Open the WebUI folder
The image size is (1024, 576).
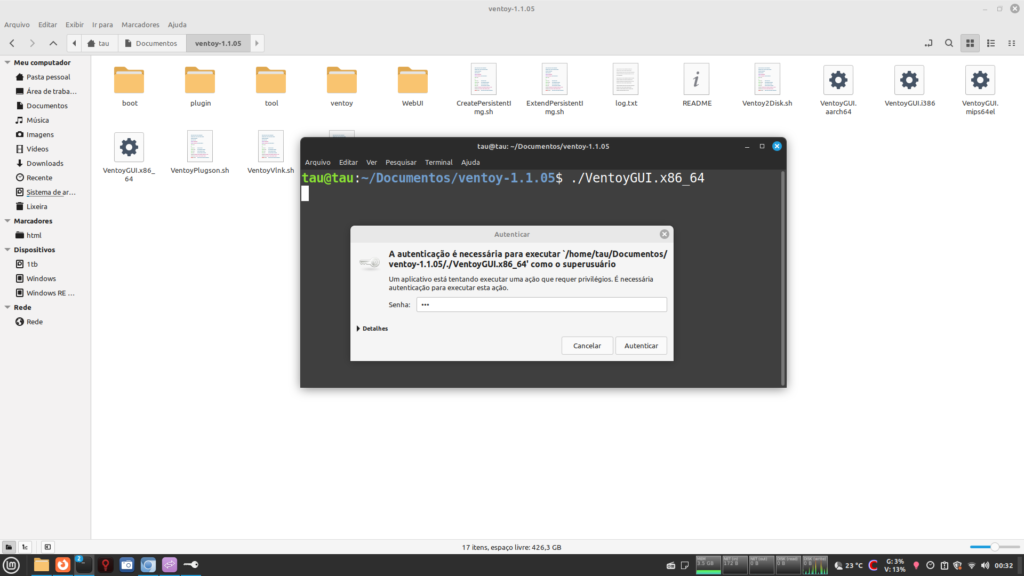tap(412, 80)
